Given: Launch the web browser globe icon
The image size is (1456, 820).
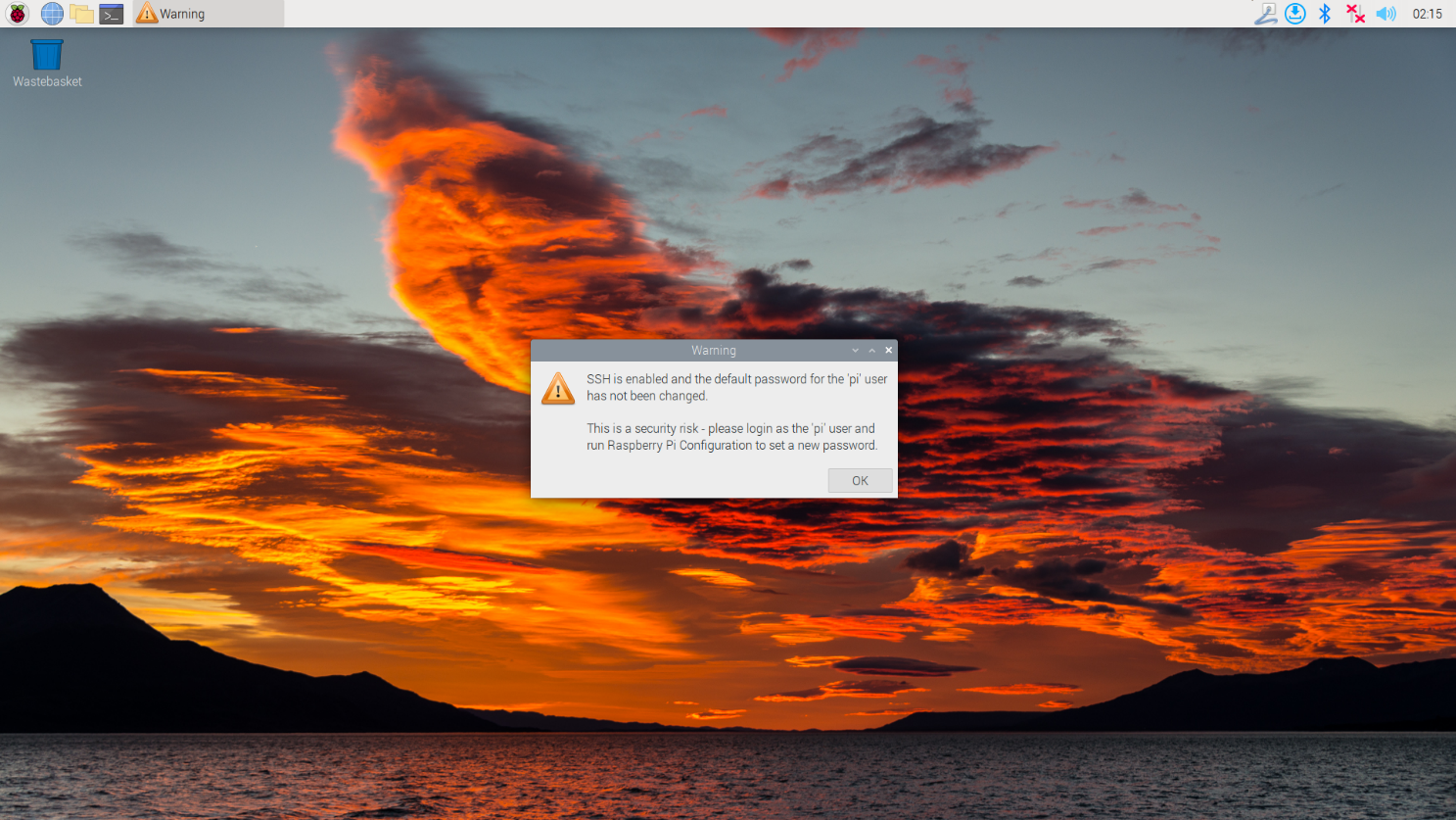Looking at the screenshot, I should tap(52, 14).
